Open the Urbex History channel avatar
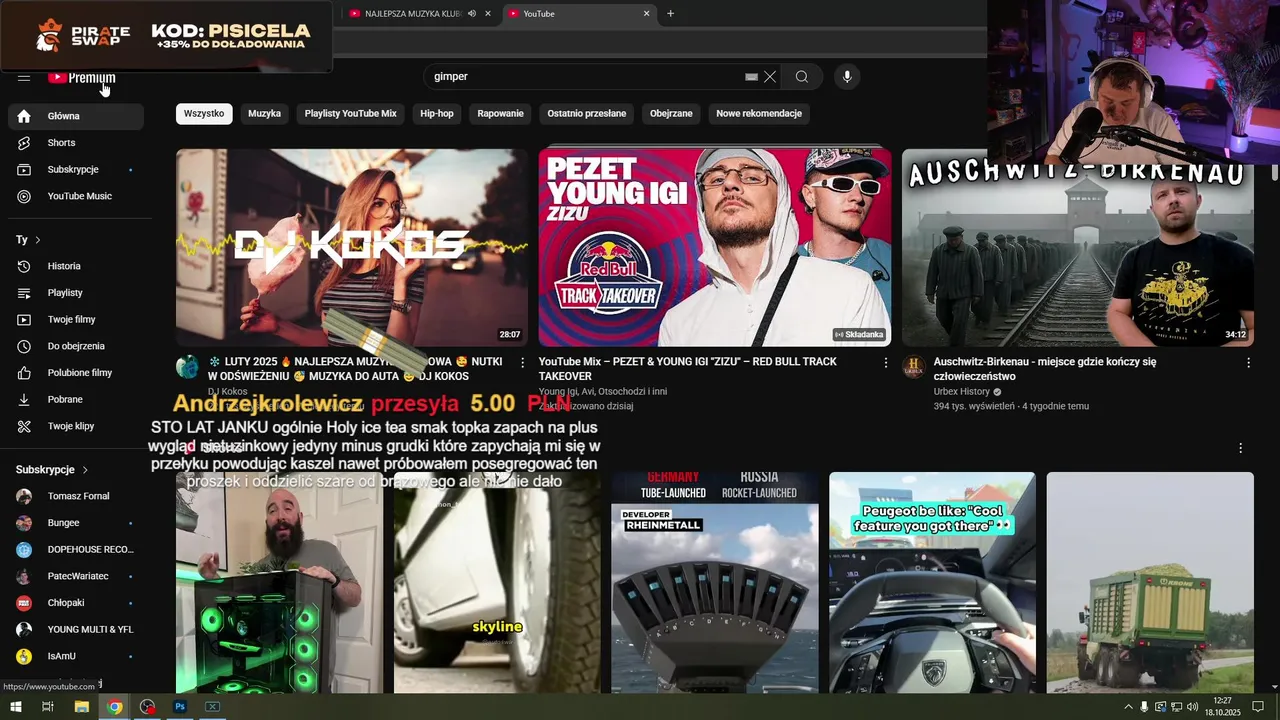1280x720 pixels. click(914, 367)
